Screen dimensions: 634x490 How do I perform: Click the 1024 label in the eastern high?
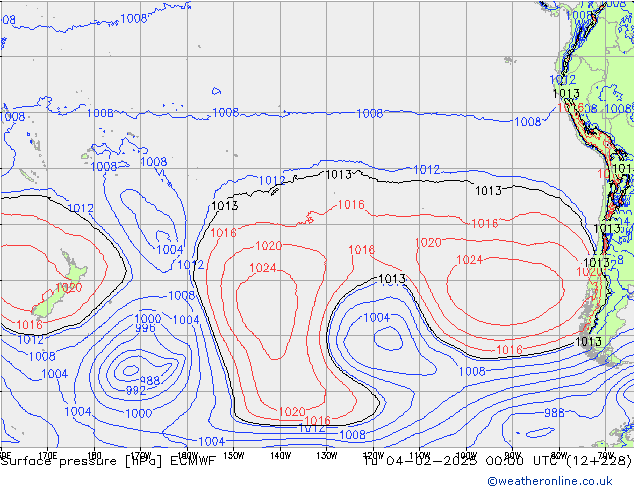(469, 260)
